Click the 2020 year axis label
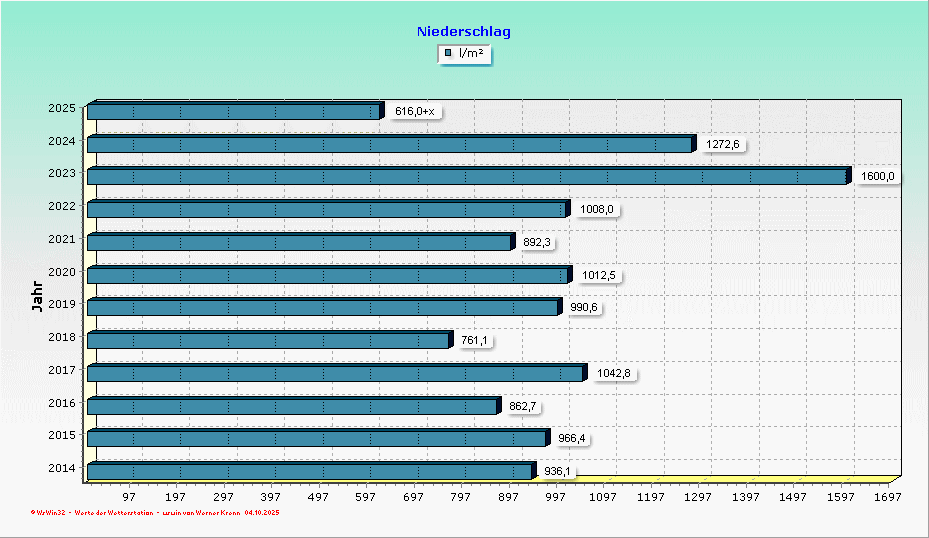This screenshot has width=929, height=538. click(x=61, y=271)
